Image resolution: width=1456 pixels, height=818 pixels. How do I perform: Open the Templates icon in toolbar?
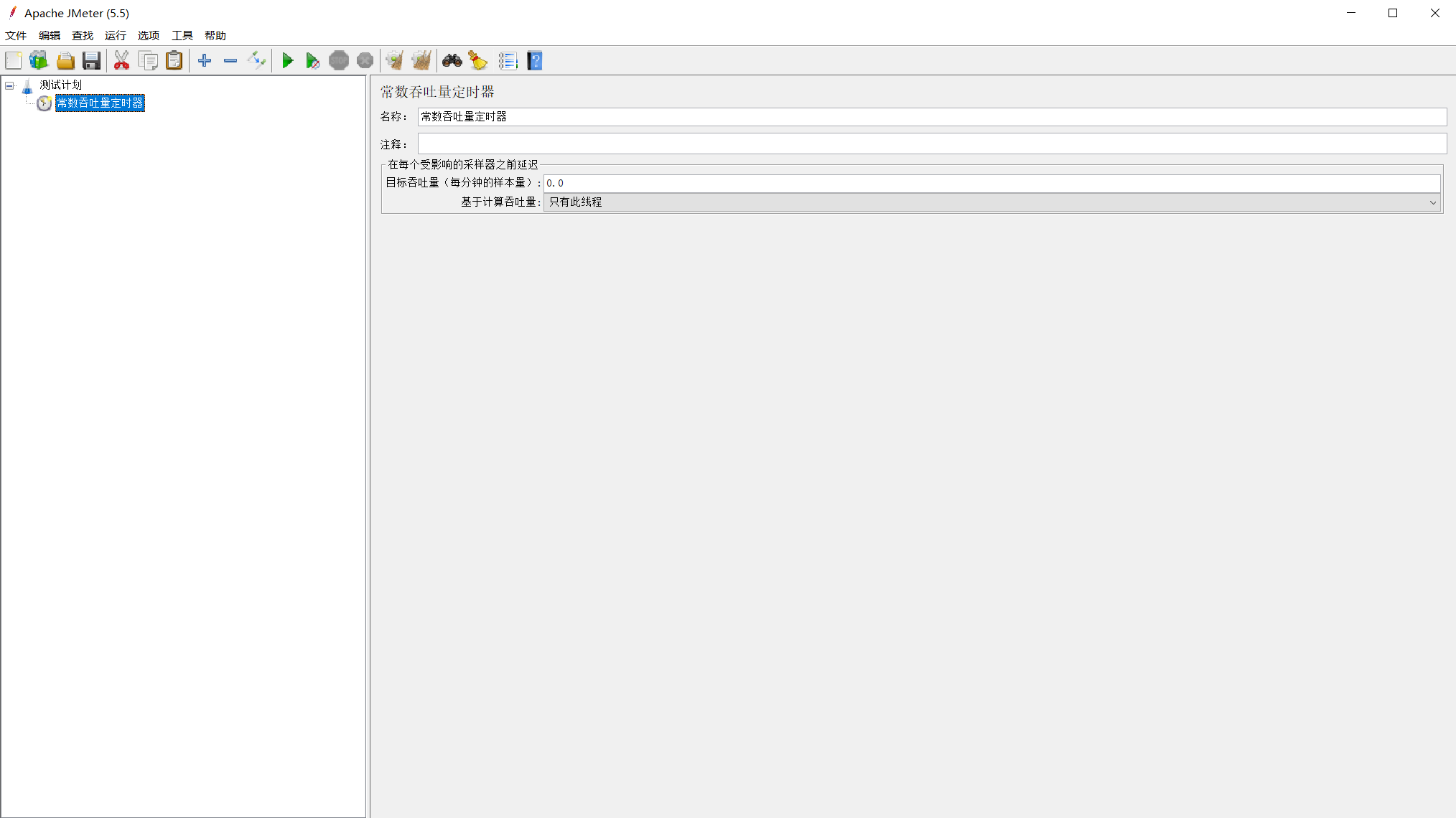tap(39, 61)
